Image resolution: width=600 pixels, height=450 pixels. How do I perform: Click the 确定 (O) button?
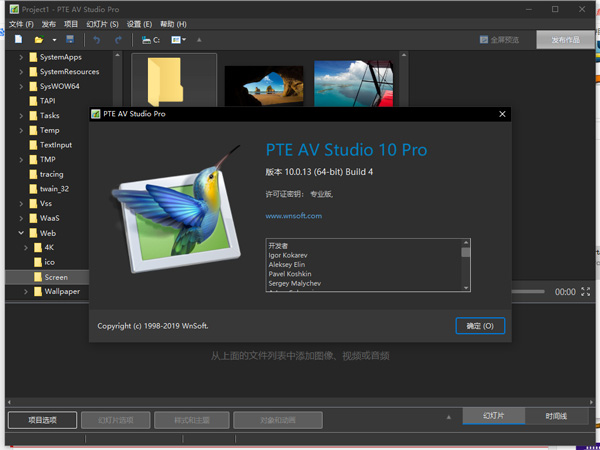480,326
